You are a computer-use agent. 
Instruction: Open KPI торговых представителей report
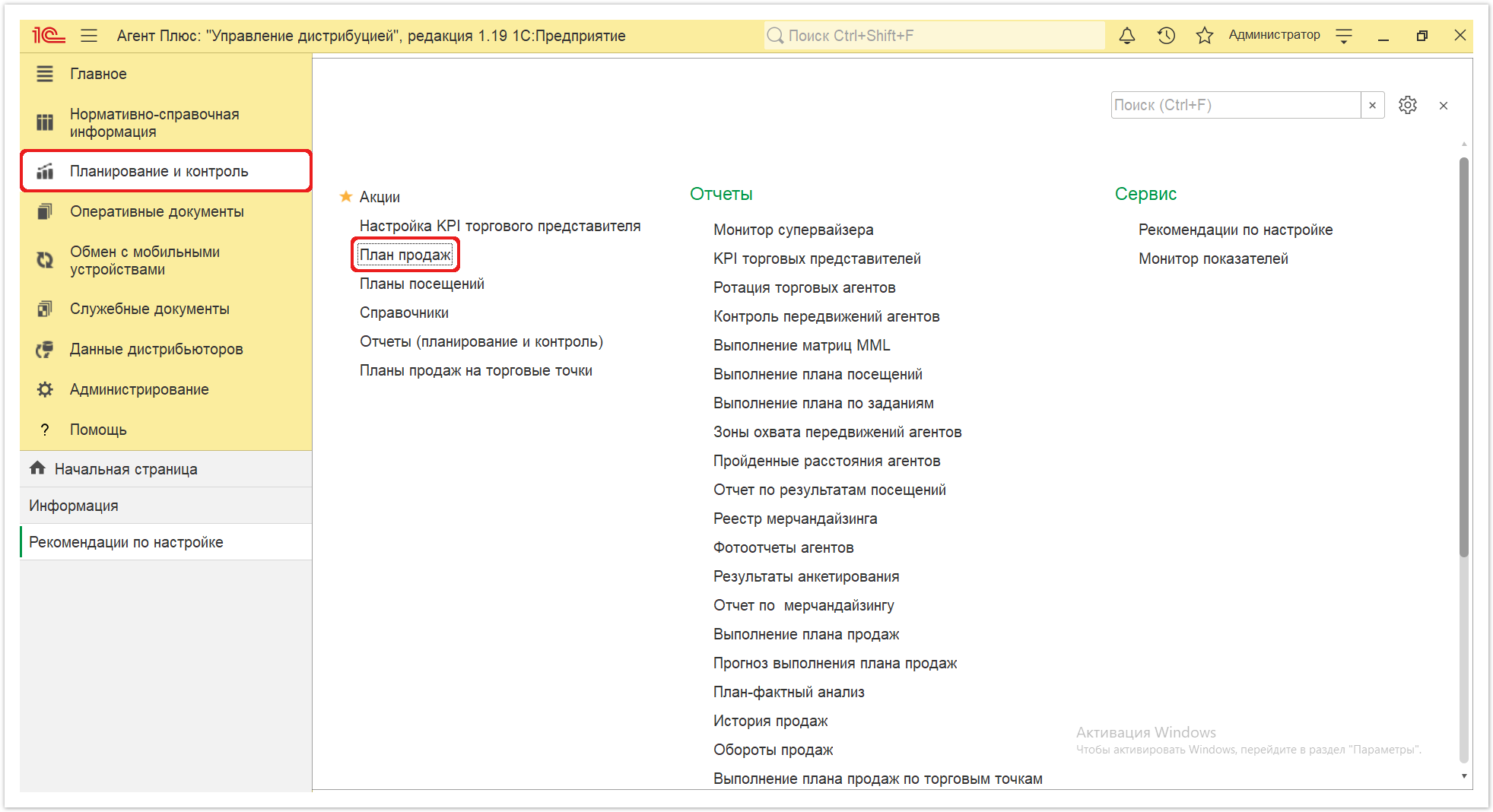(x=817, y=259)
